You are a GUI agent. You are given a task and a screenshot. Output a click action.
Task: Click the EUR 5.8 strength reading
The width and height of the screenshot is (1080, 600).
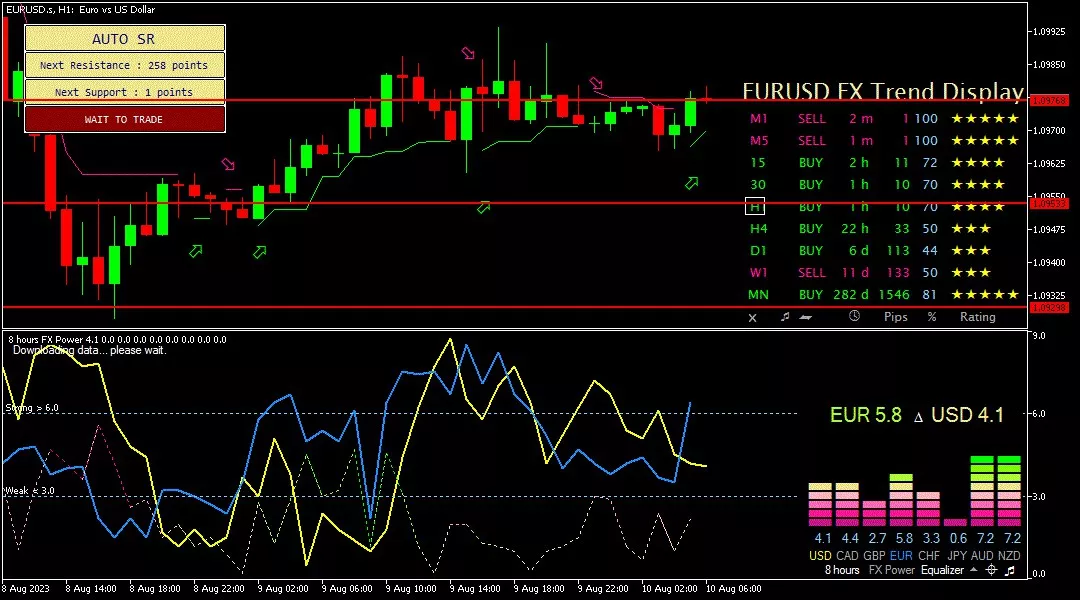[x=866, y=415]
